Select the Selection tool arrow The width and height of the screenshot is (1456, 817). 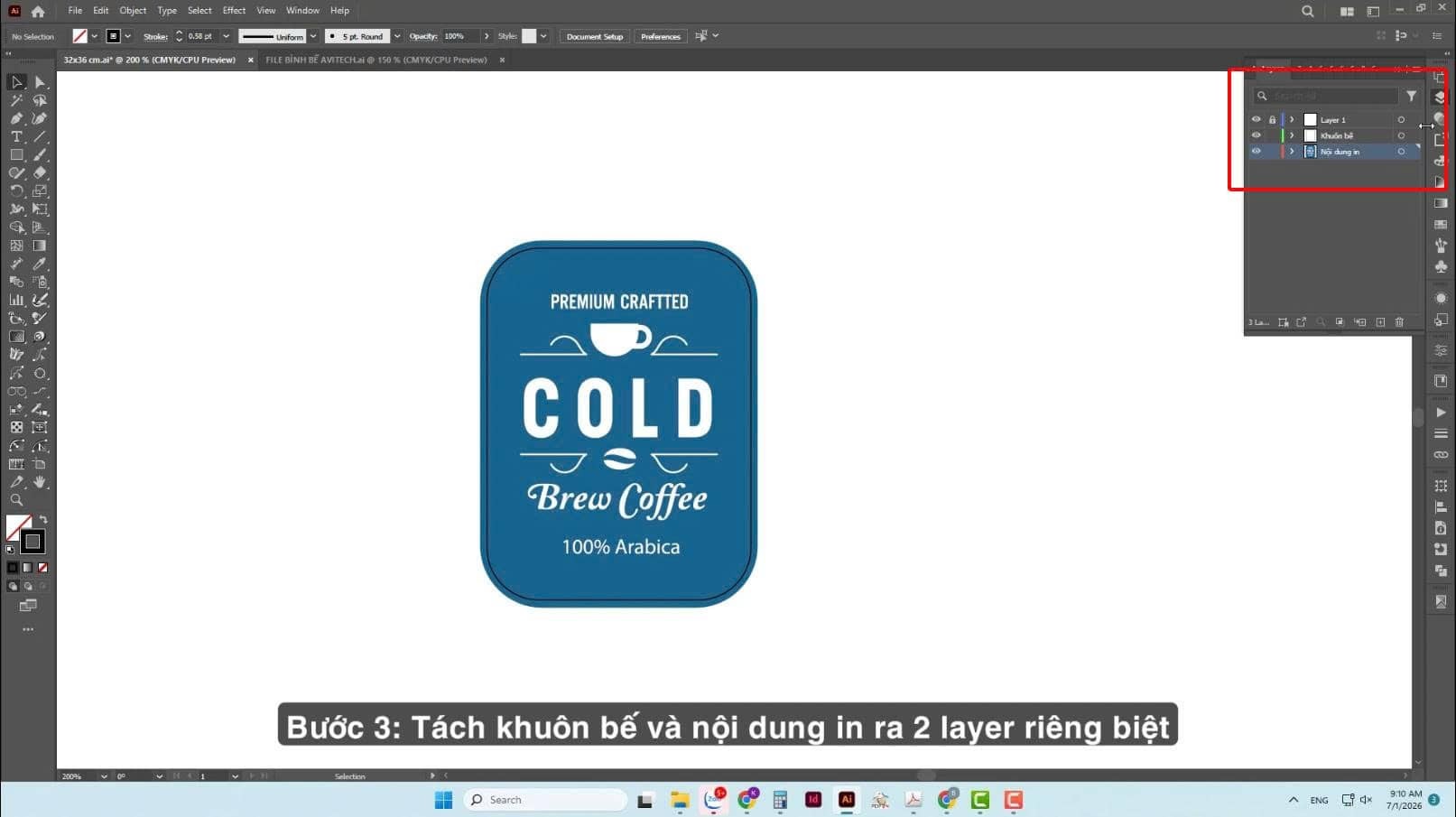pyautogui.click(x=16, y=82)
